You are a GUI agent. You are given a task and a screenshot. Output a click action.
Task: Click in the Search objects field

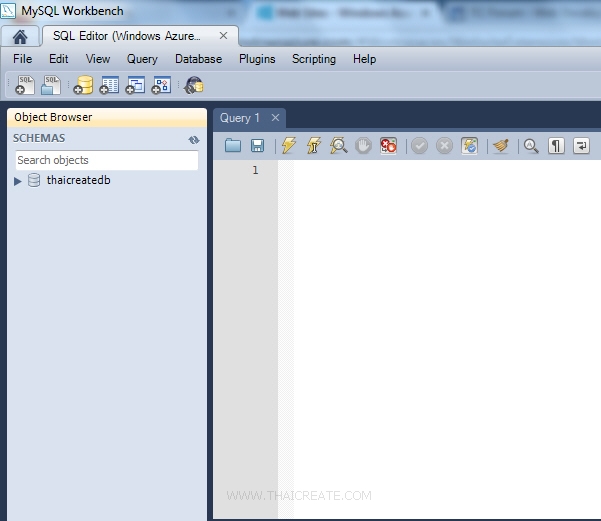[x=107, y=160]
